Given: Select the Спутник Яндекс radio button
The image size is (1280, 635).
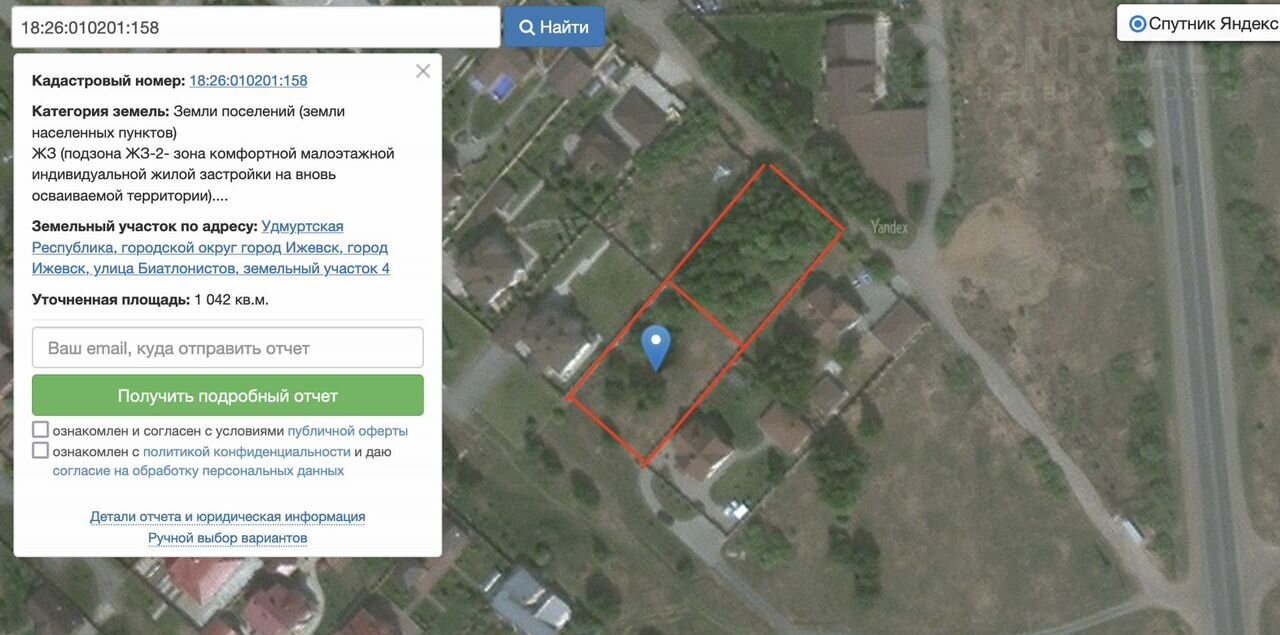Looking at the screenshot, I should 1137,24.
